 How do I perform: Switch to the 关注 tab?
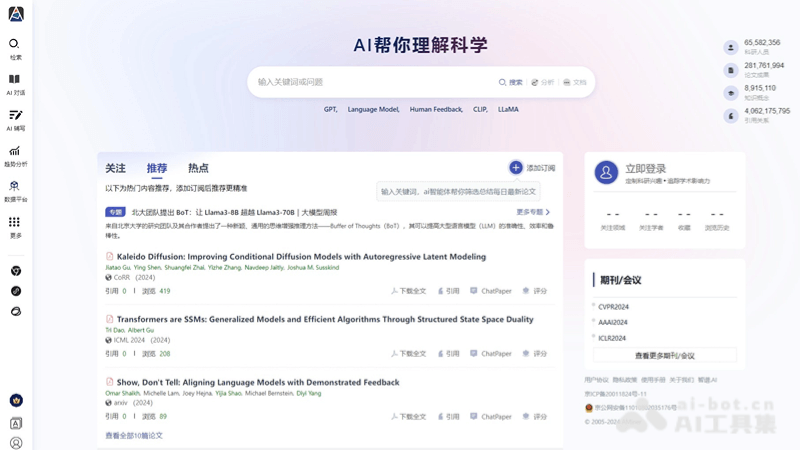tap(116, 168)
